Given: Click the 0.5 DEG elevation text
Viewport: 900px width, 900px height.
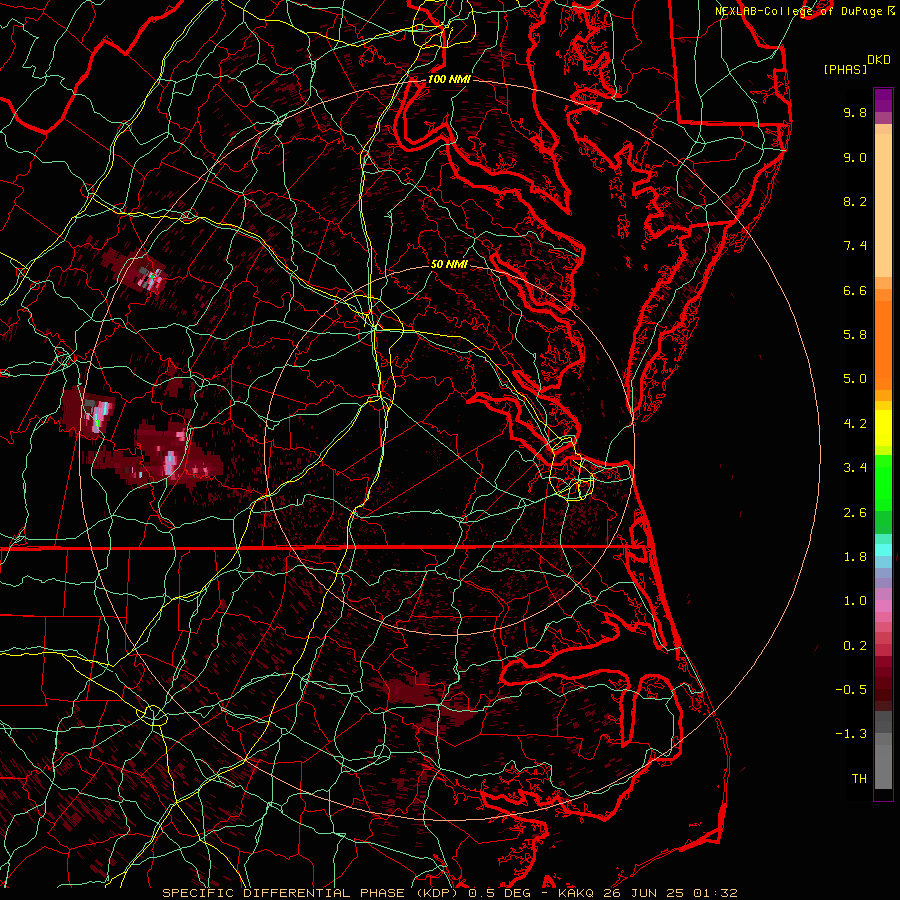Looking at the screenshot, I should [x=499, y=893].
